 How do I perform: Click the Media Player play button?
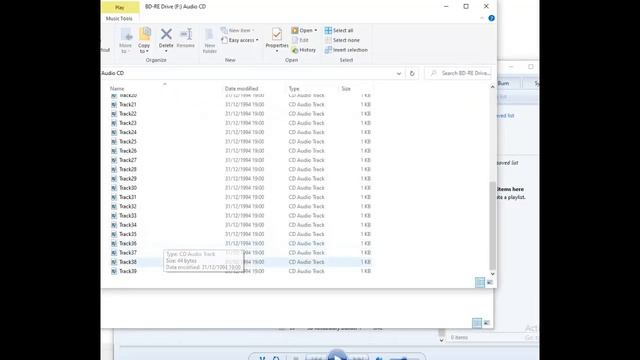tap(337, 356)
